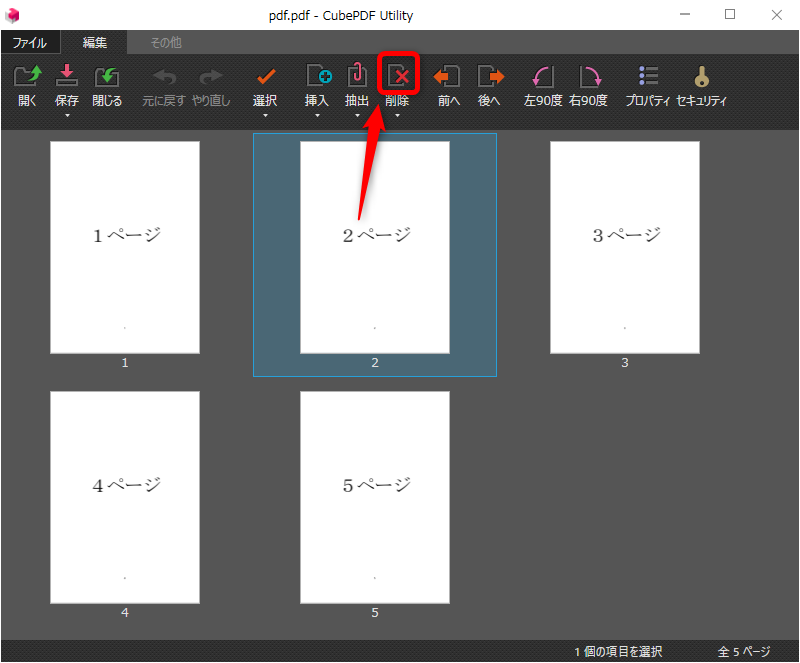Move page with 前へ icon
The width and height of the screenshot is (800, 663).
446,77
